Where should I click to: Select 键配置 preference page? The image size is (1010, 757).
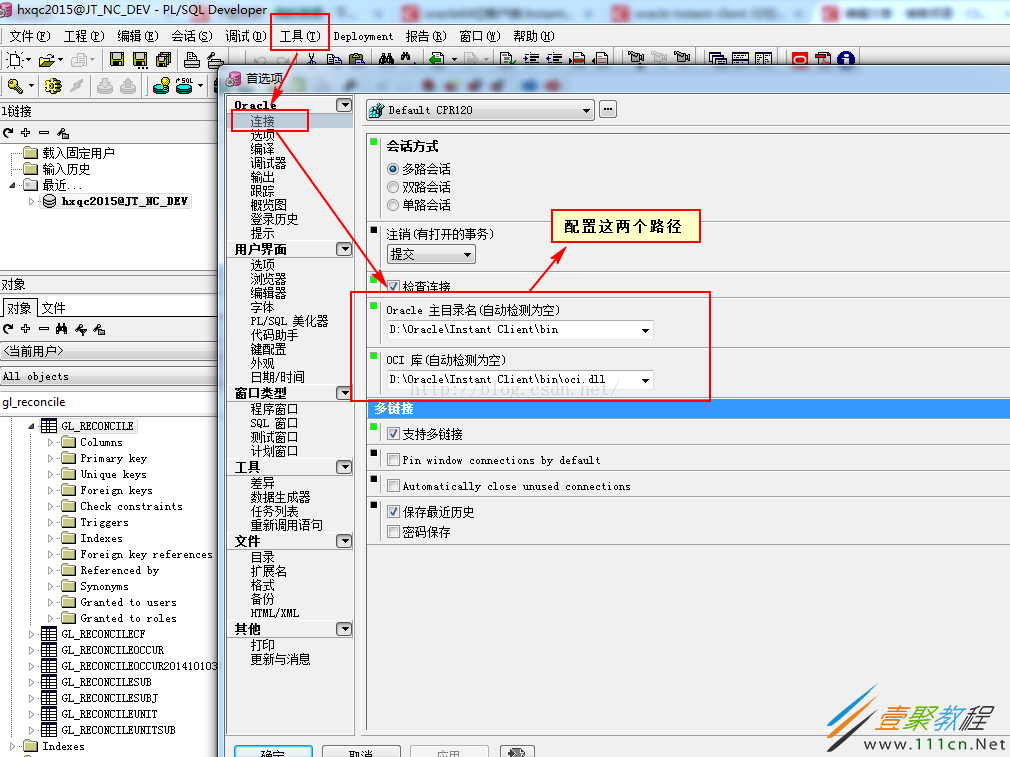[268, 349]
